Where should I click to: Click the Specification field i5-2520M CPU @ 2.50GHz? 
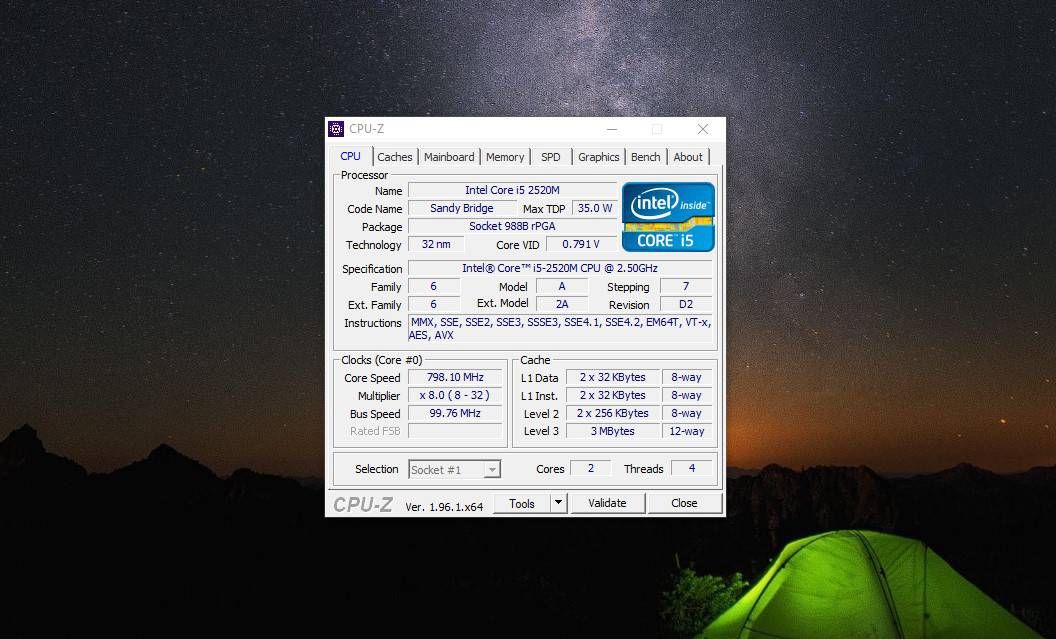pyautogui.click(x=560, y=268)
